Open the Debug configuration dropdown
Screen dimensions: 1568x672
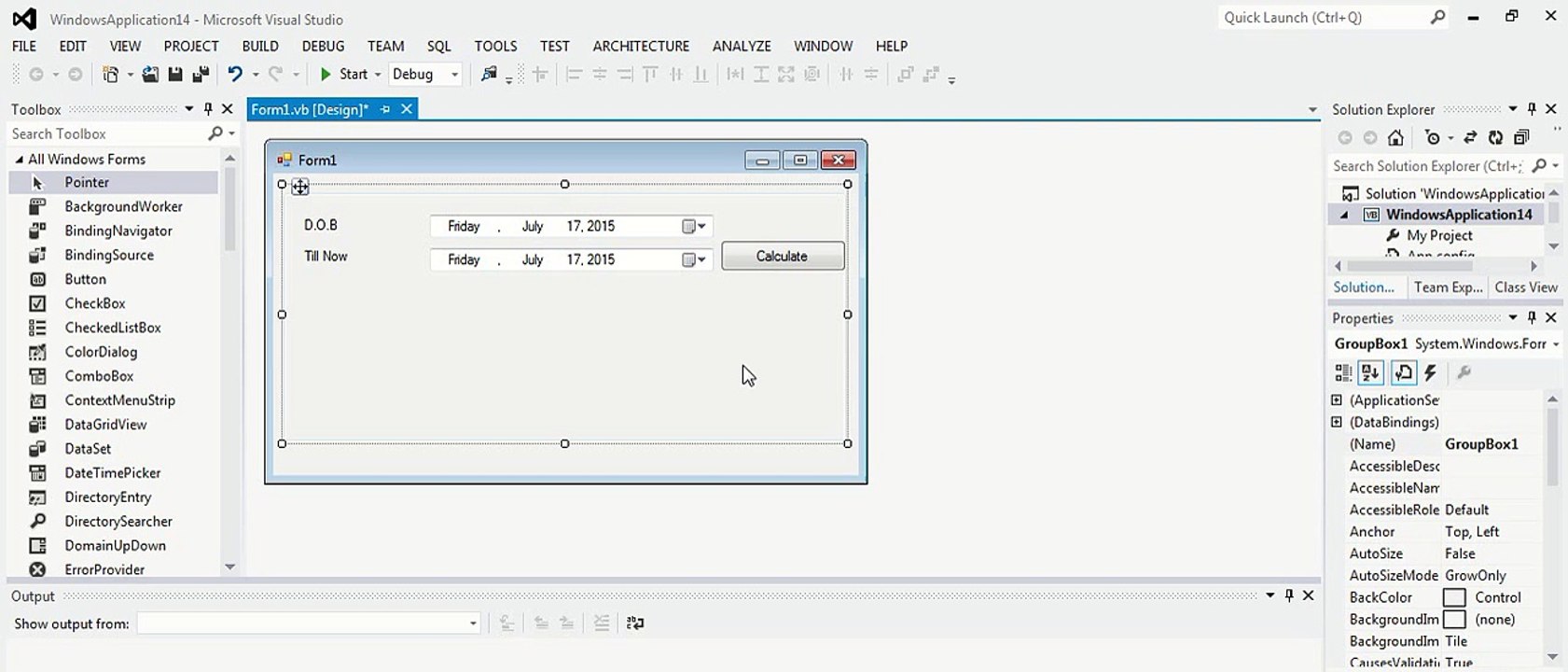pos(455,75)
